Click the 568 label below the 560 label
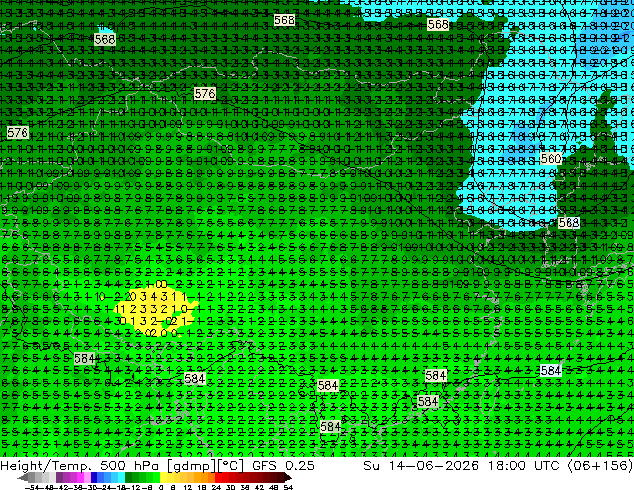 tap(568, 223)
